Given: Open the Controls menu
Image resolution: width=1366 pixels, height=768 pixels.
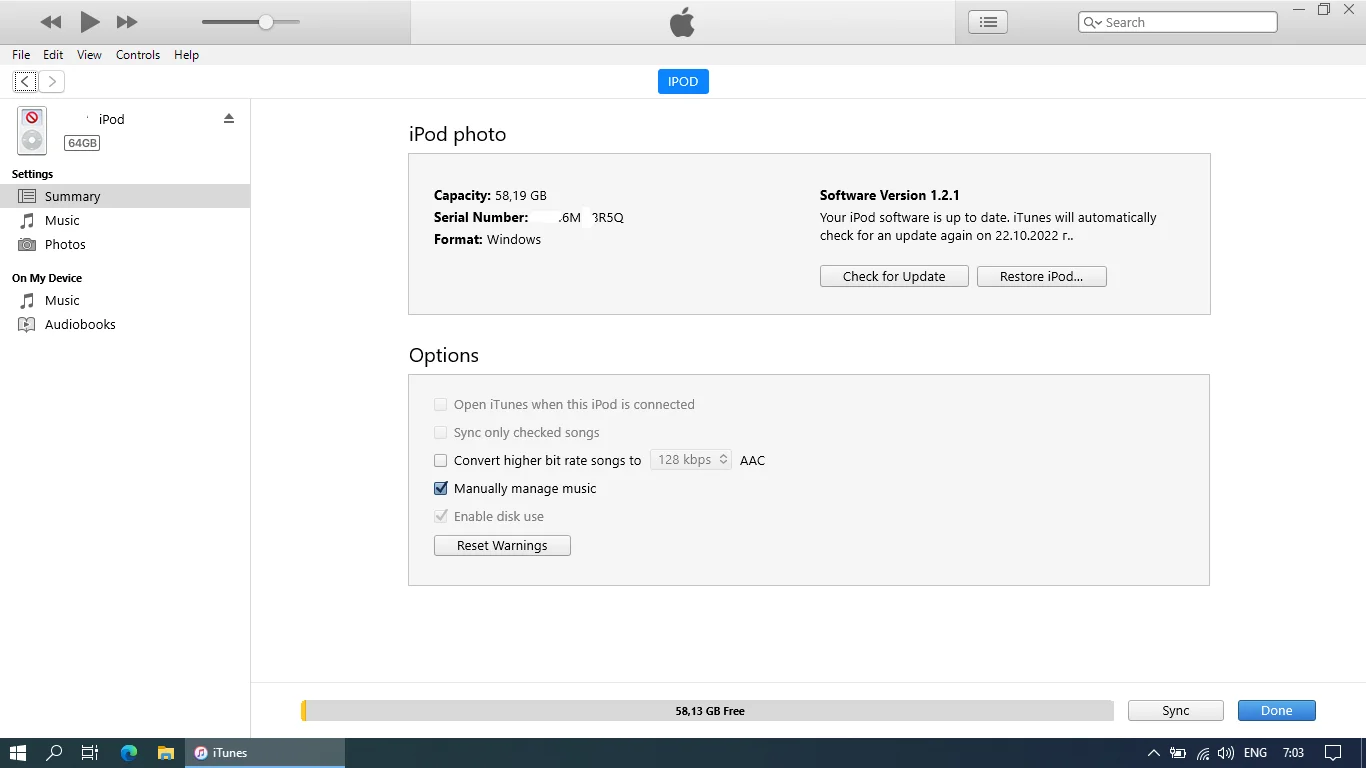Looking at the screenshot, I should coord(138,55).
